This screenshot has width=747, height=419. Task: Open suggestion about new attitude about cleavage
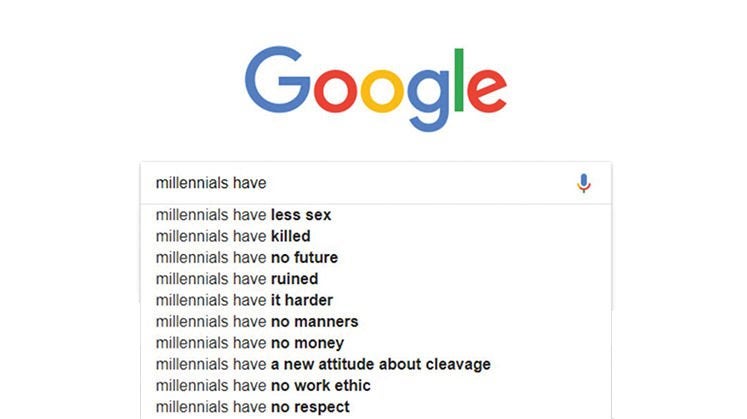323,364
